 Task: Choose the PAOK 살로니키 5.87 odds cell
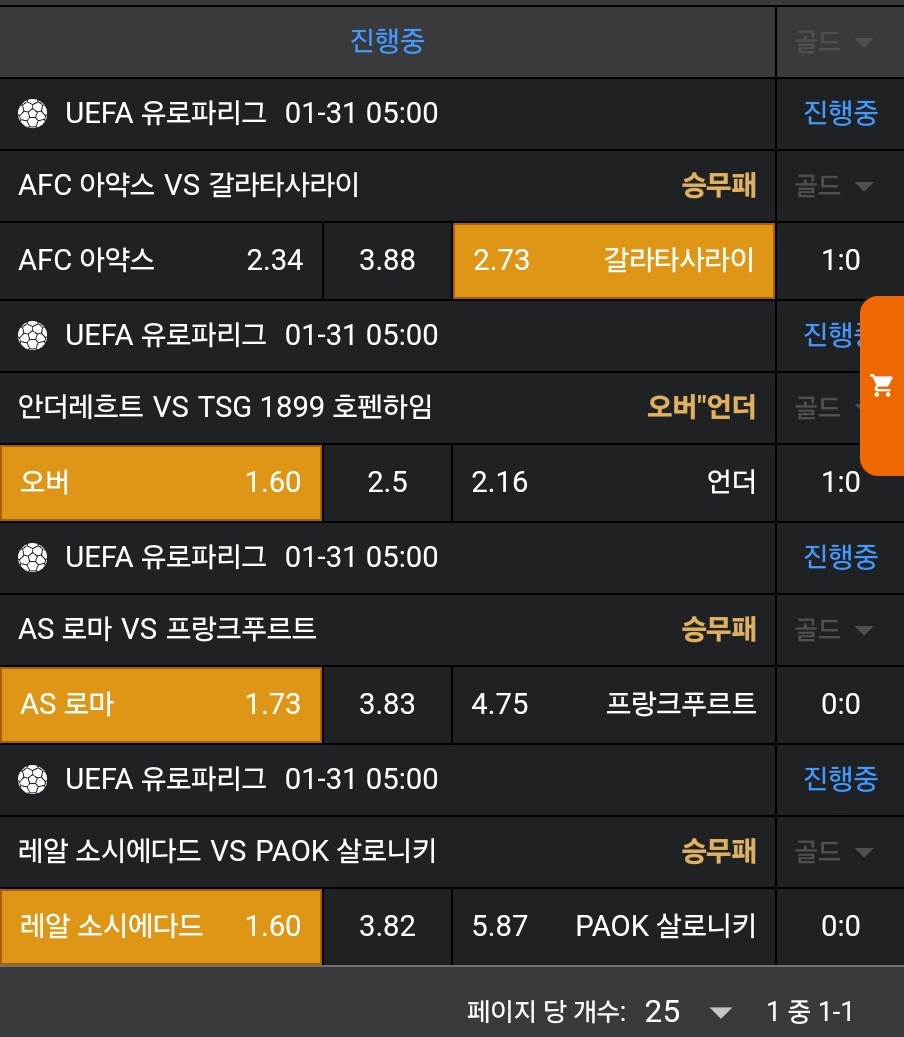coord(614,926)
